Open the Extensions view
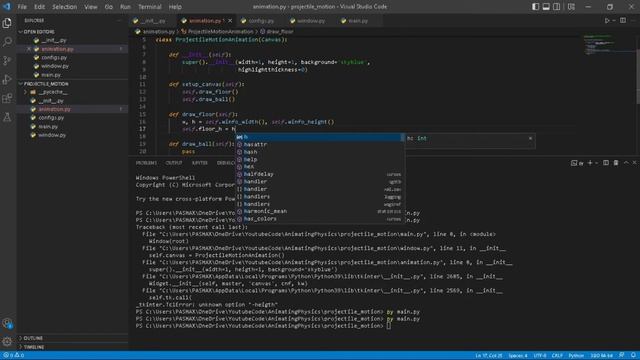The width and height of the screenshot is (640, 360). pyautogui.click(x=7, y=98)
